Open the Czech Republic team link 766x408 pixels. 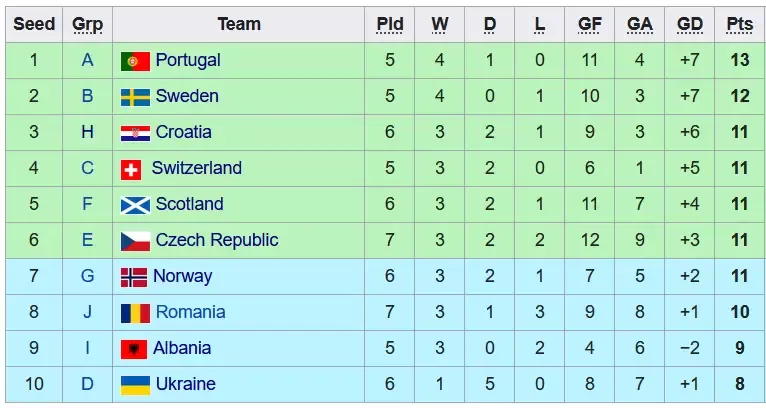217,240
